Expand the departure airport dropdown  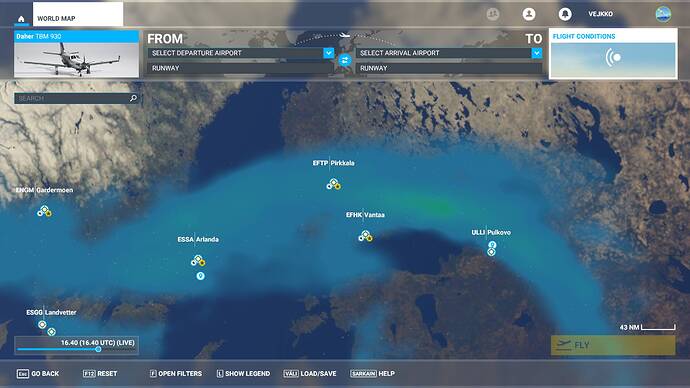(x=329, y=53)
